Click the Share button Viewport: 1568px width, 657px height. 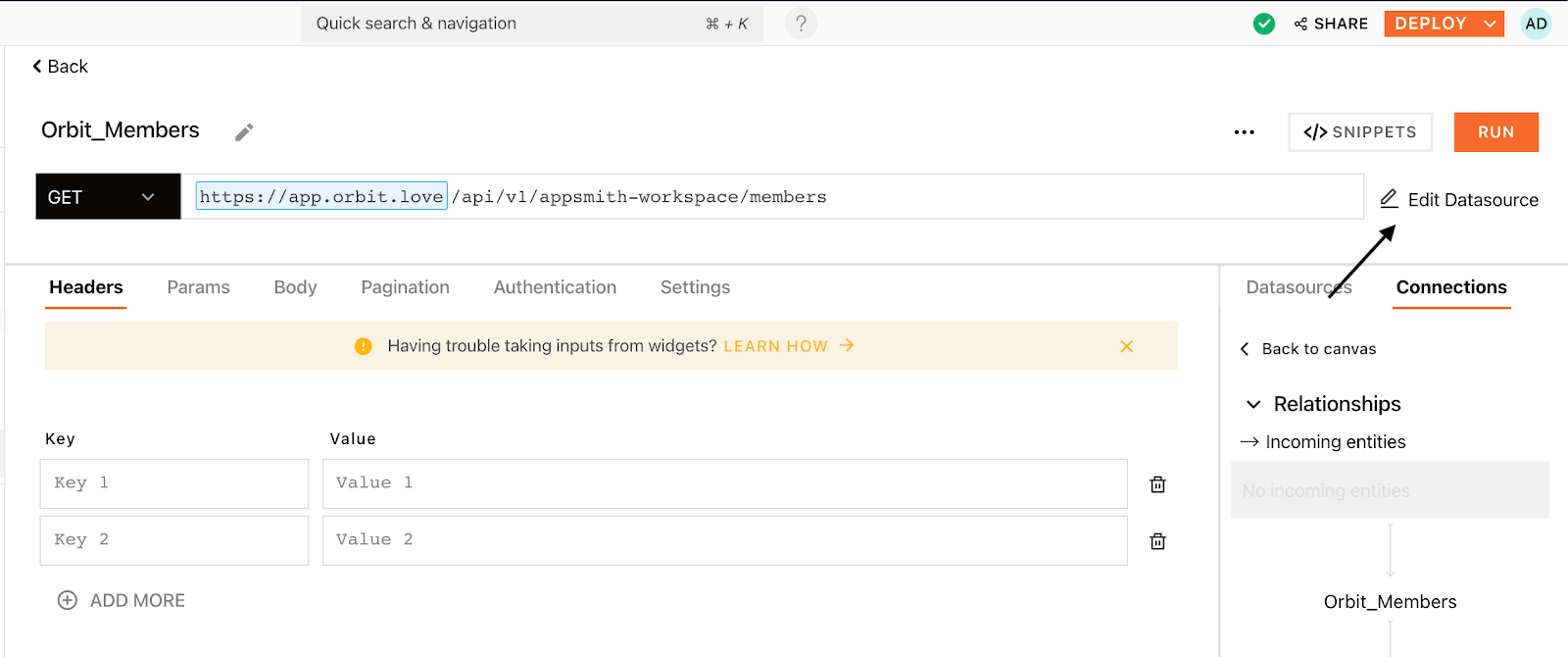(x=1331, y=24)
